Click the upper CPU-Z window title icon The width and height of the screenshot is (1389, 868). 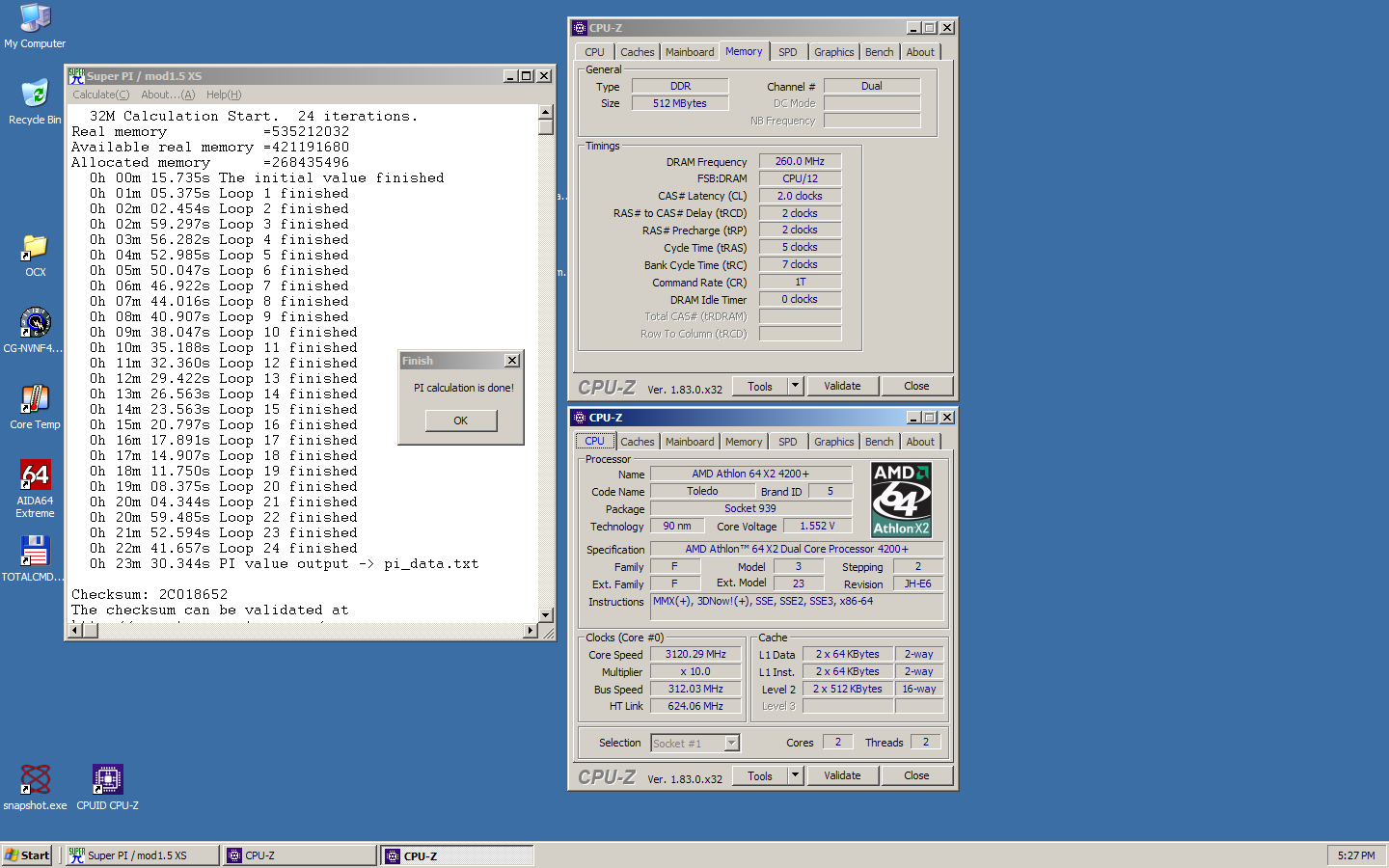point(579,28)
